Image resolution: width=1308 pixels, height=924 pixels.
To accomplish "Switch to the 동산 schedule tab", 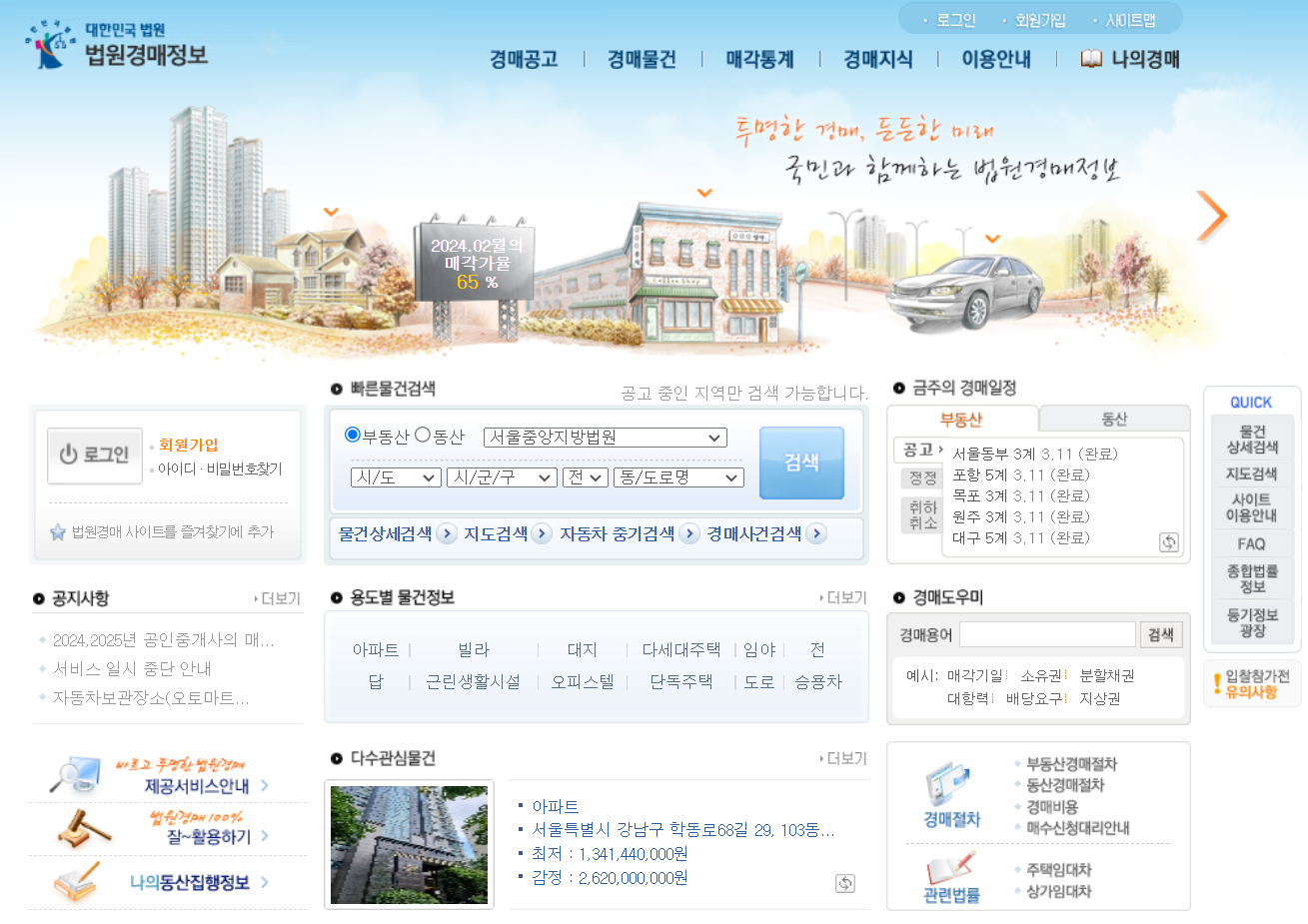I will point(1113,418).
